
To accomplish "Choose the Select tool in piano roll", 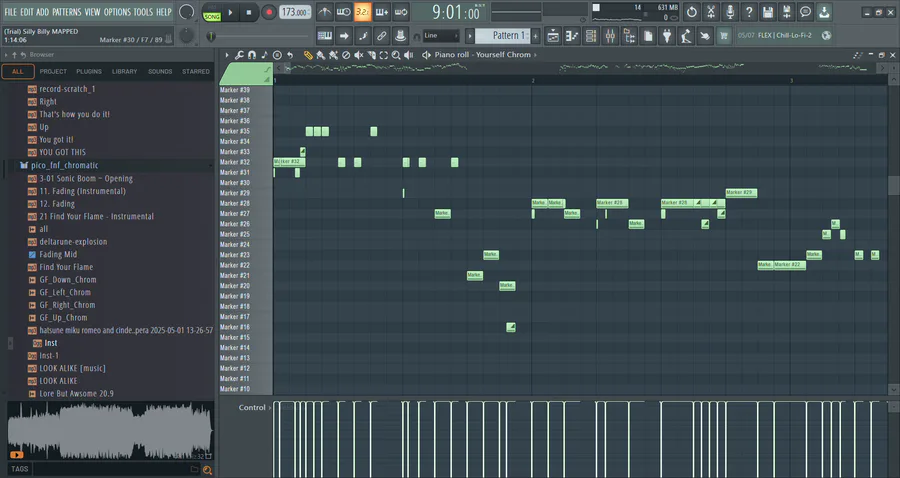I will click(x=383, y=55).
